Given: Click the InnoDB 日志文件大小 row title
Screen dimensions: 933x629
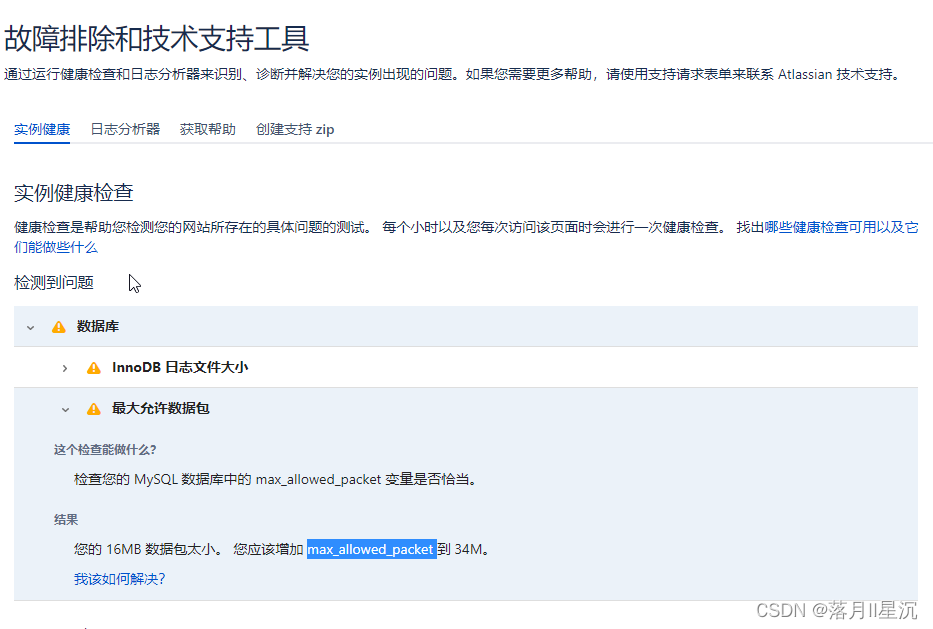Looking at the screenshot, I should [x=180, y=367].
